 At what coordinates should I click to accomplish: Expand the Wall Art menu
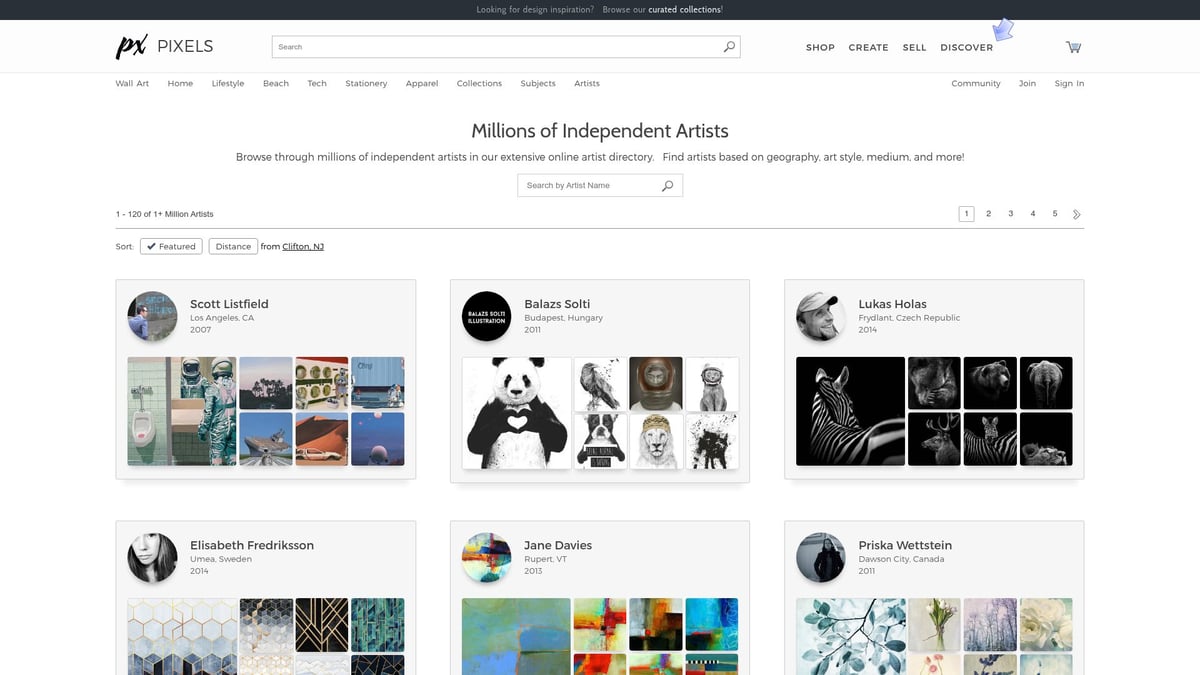(132, 84)
